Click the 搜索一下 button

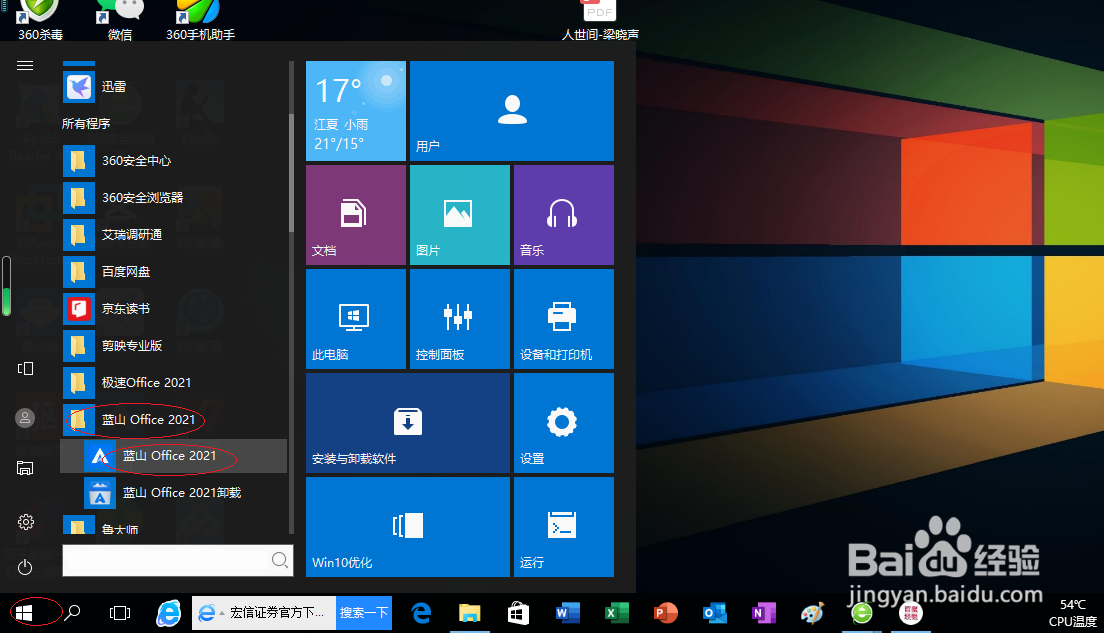364,613
